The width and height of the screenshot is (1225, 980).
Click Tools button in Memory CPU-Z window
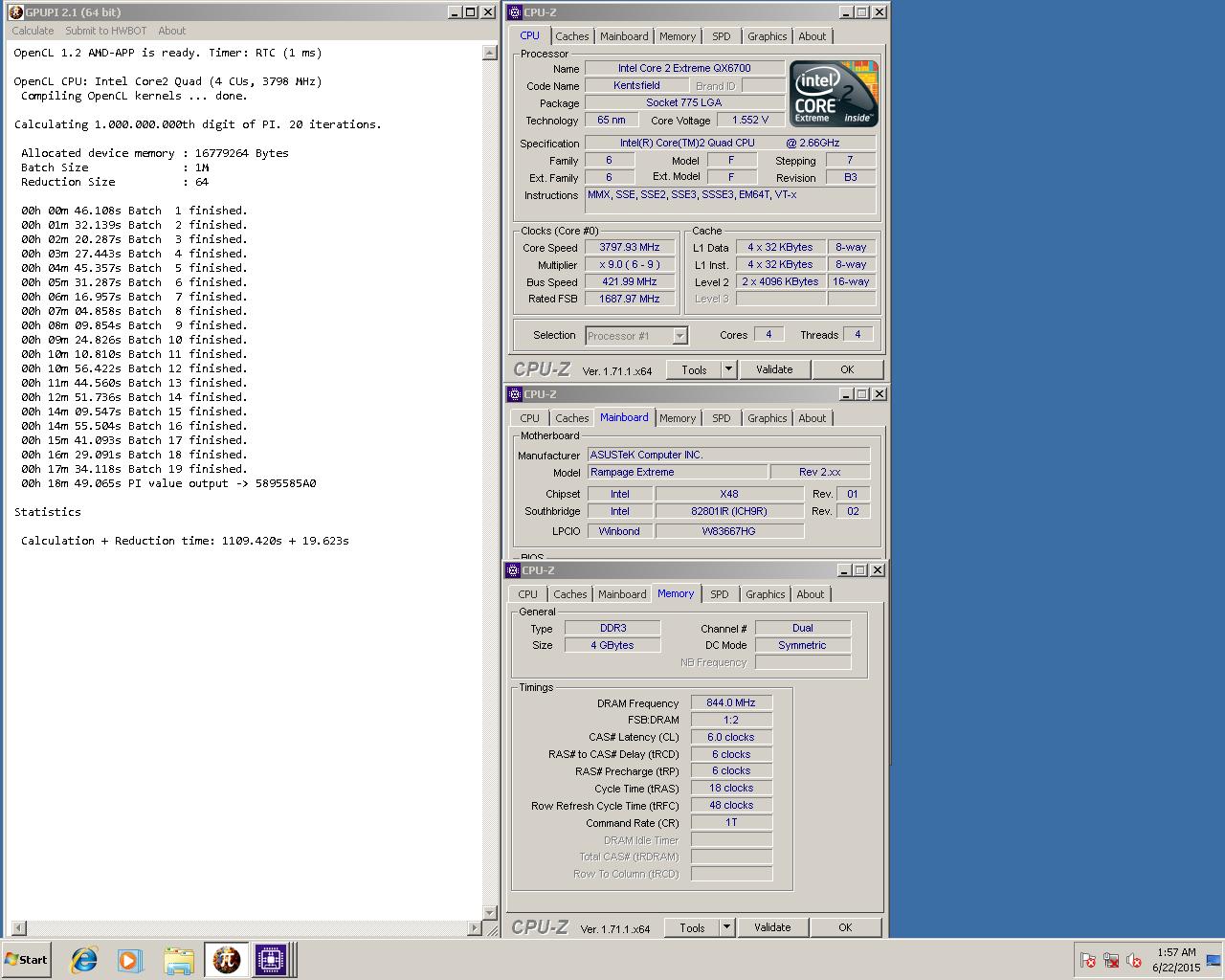pyautogui.click(x=693, y=927)
